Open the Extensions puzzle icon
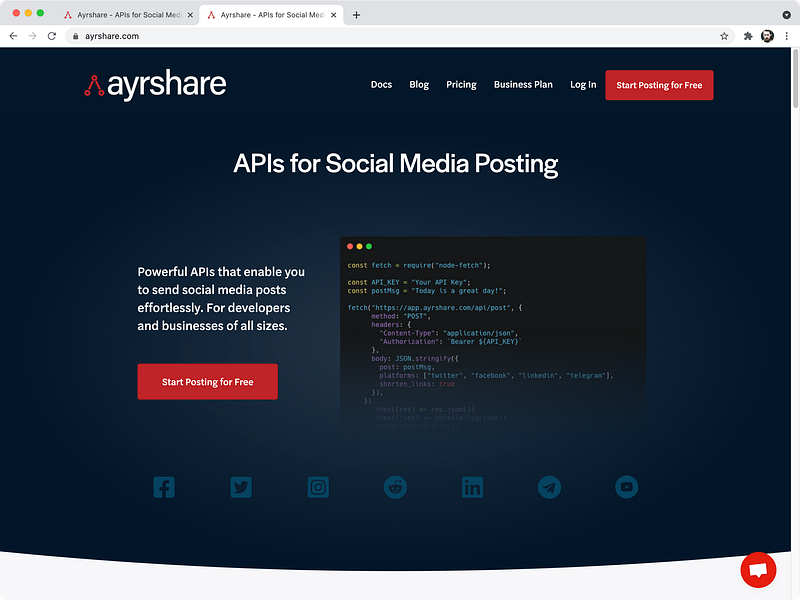Image resolution: width=800 pixels, height=600 pixels. 748,36
